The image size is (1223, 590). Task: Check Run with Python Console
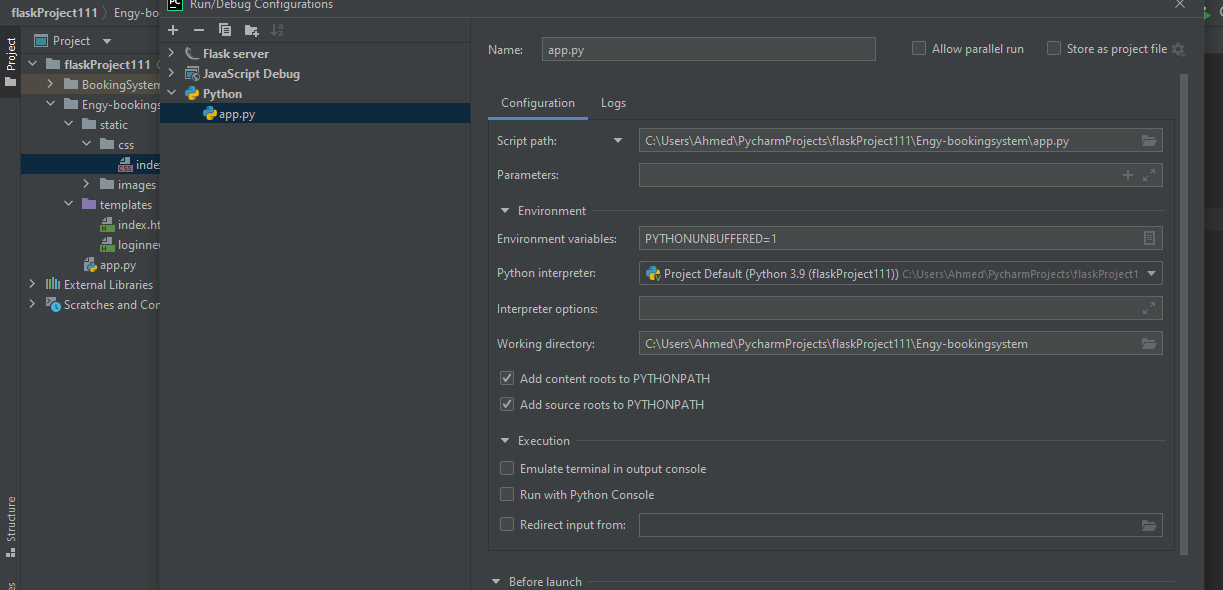tap(507, 495)
